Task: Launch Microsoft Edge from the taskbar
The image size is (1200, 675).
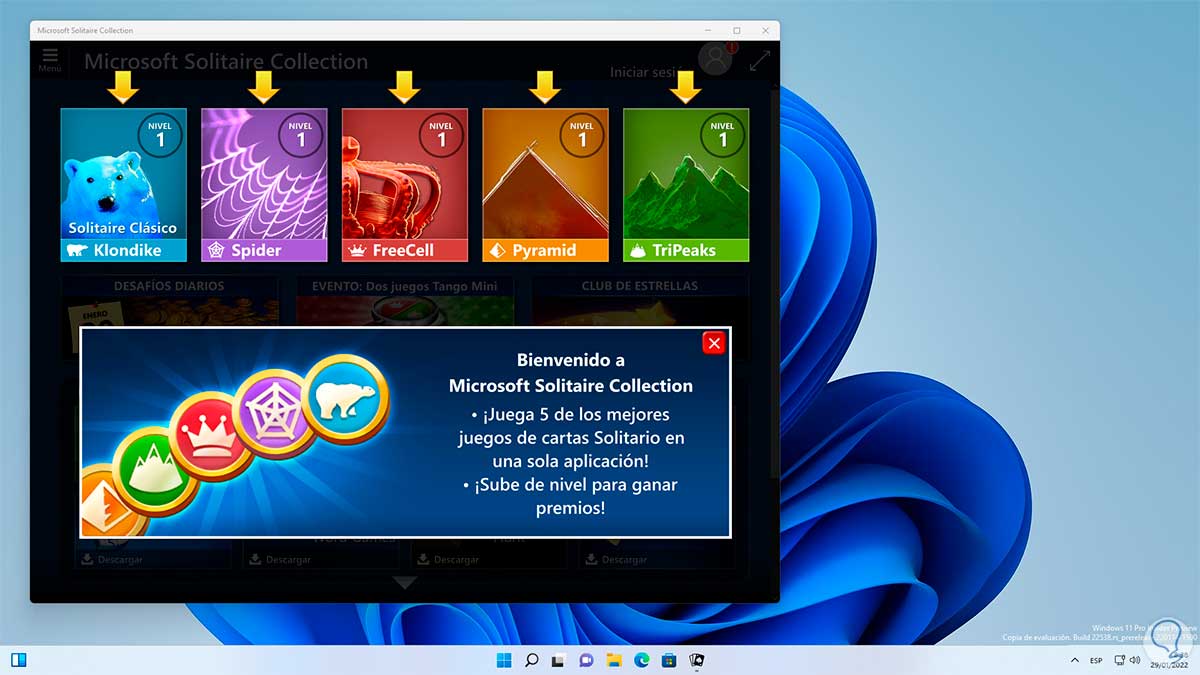Action: click(642, 660)
